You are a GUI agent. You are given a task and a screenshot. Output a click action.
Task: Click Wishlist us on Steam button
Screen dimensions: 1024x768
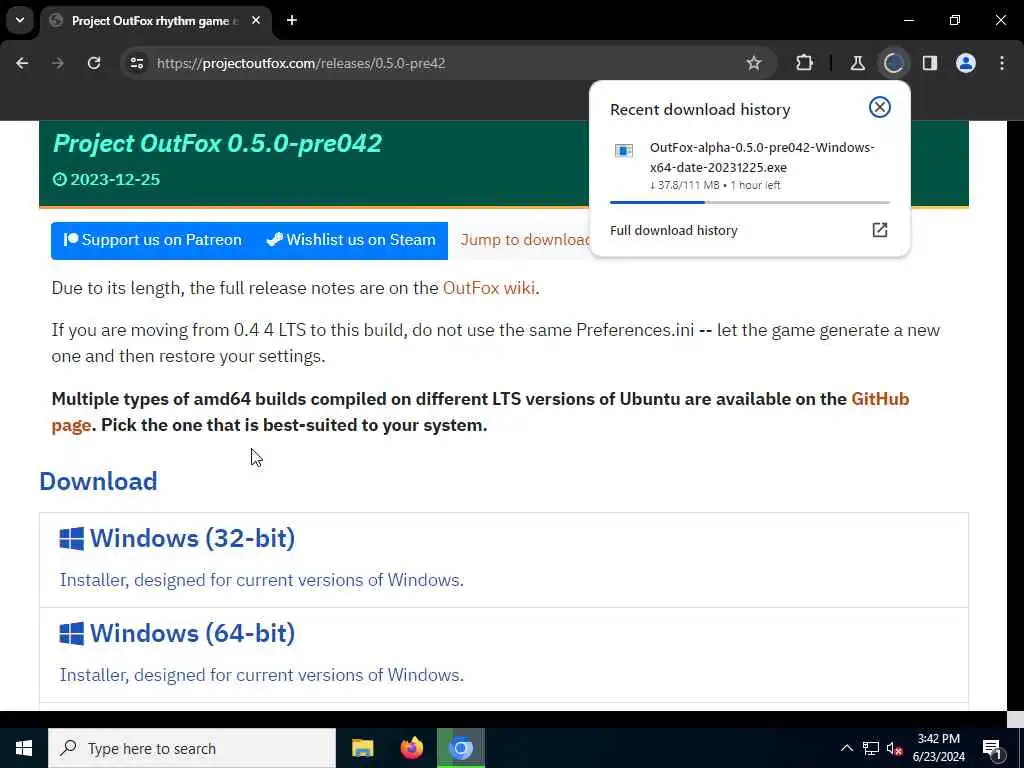[x=351, y=240]
